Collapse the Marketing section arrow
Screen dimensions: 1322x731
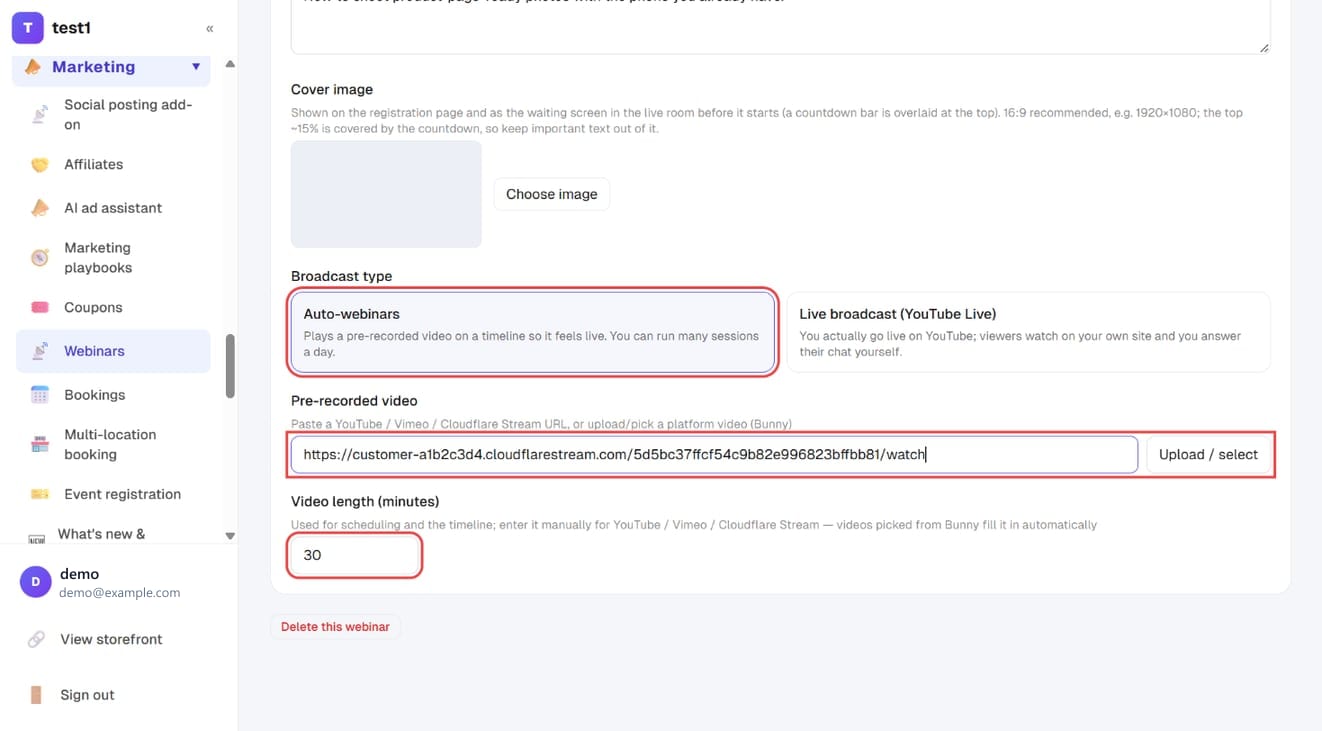click(x=196, y=67)
